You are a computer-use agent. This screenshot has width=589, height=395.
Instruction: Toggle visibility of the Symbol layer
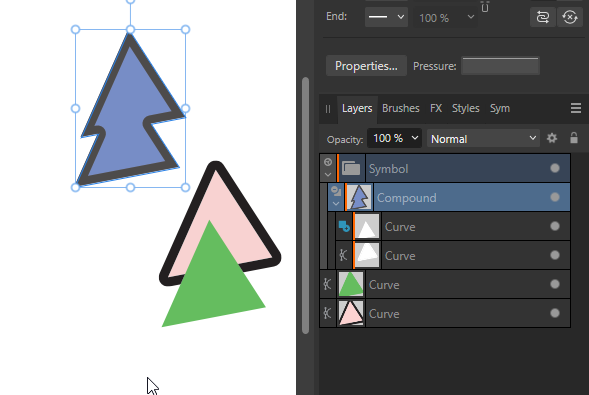point(555,168)
